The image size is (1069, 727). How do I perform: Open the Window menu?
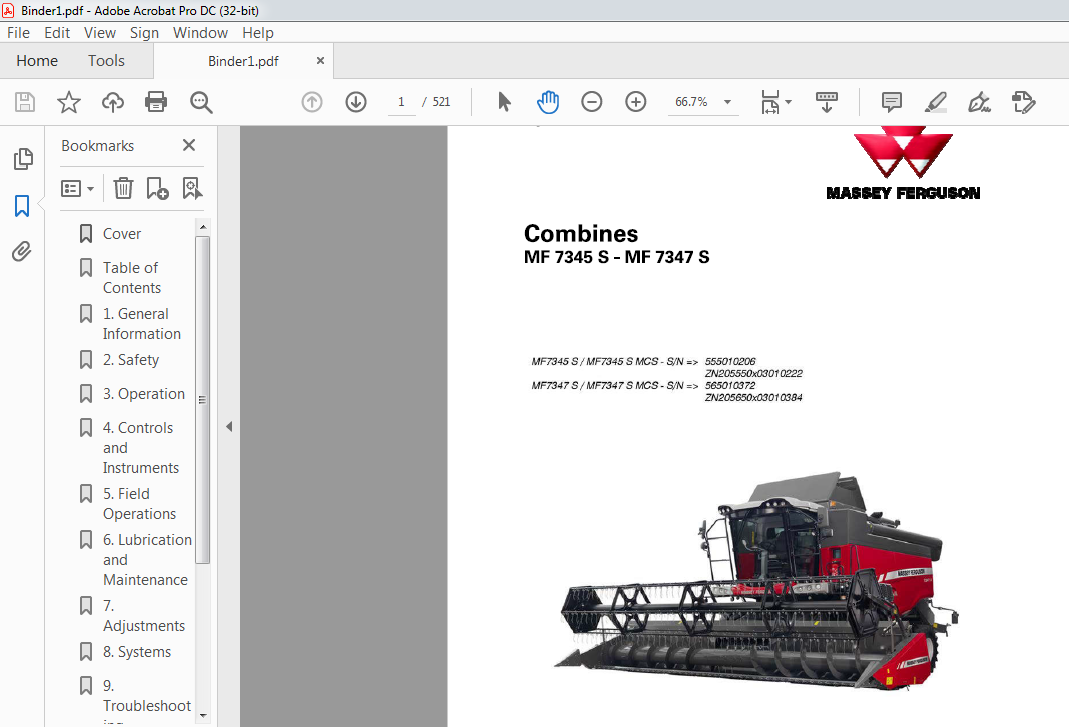(x=200, y=33)
